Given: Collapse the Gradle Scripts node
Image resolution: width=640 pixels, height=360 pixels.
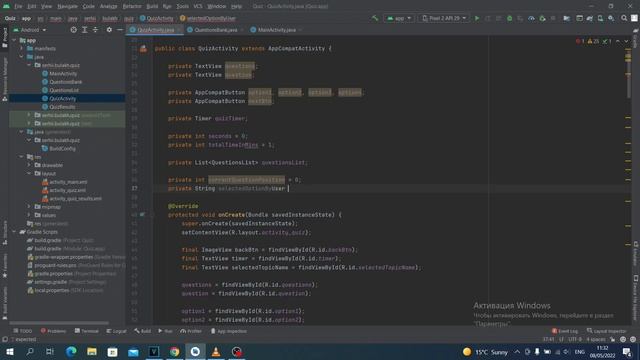Looking at the screenshot, I should [x=14, y=232].
